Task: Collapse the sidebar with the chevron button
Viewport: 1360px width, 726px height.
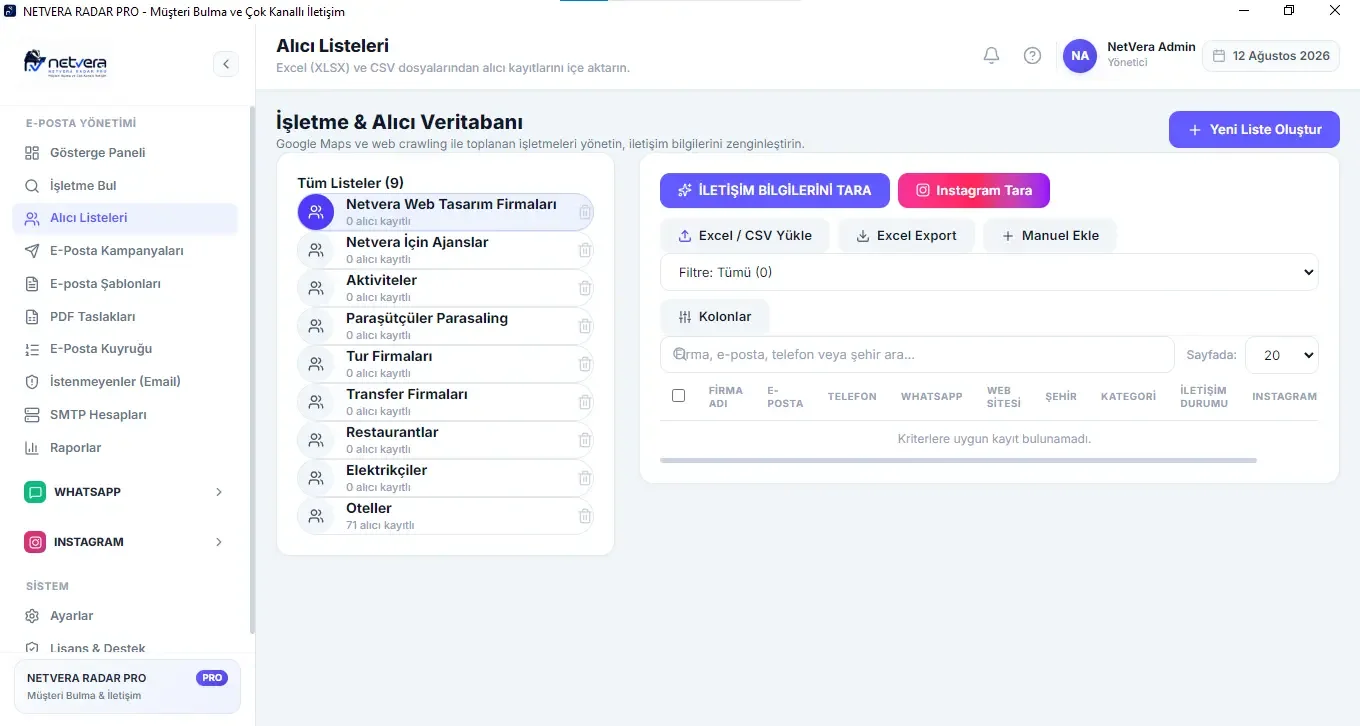Action: coord(225,64)
